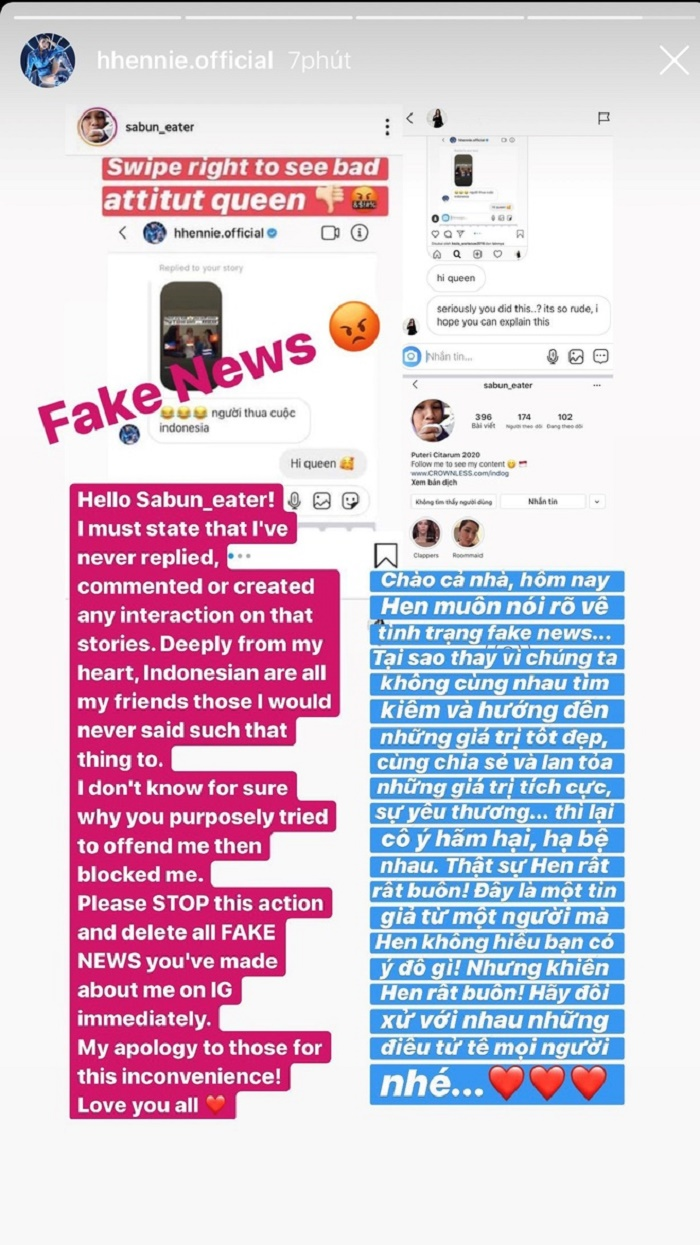The image size is (700, 1245).
Task: Expand the dropdown arrow next to Nhắn tin button
Action: coord(598,501)
